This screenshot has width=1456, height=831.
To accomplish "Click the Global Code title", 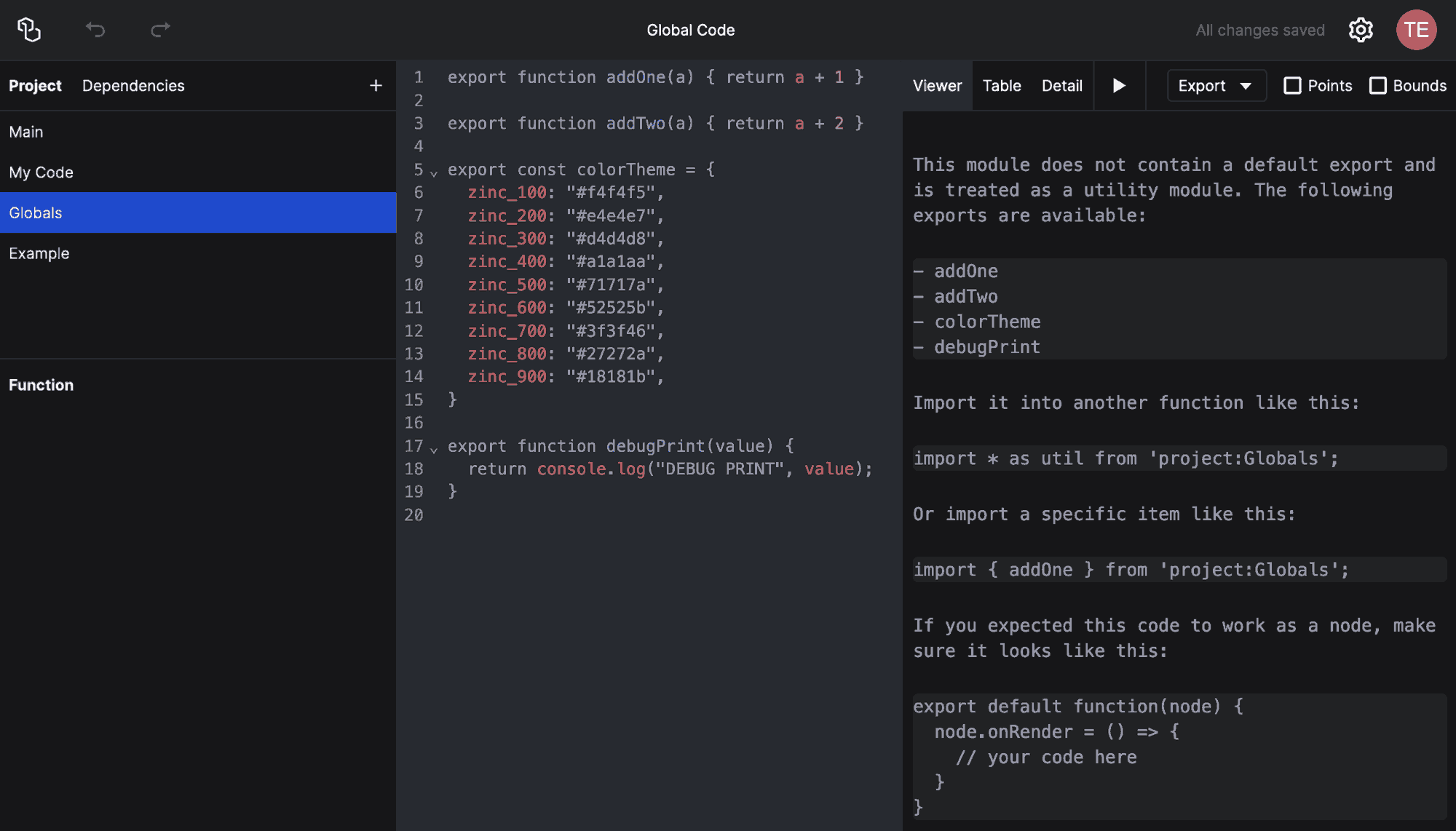I will tap(691, 30).
